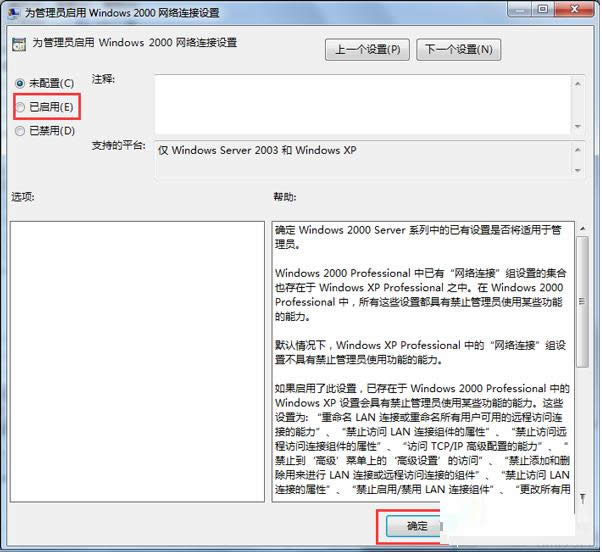Viewport: 602px width, 552px height.
Task: Select the 已启用(E) radio option
Action: coord(20,107)
